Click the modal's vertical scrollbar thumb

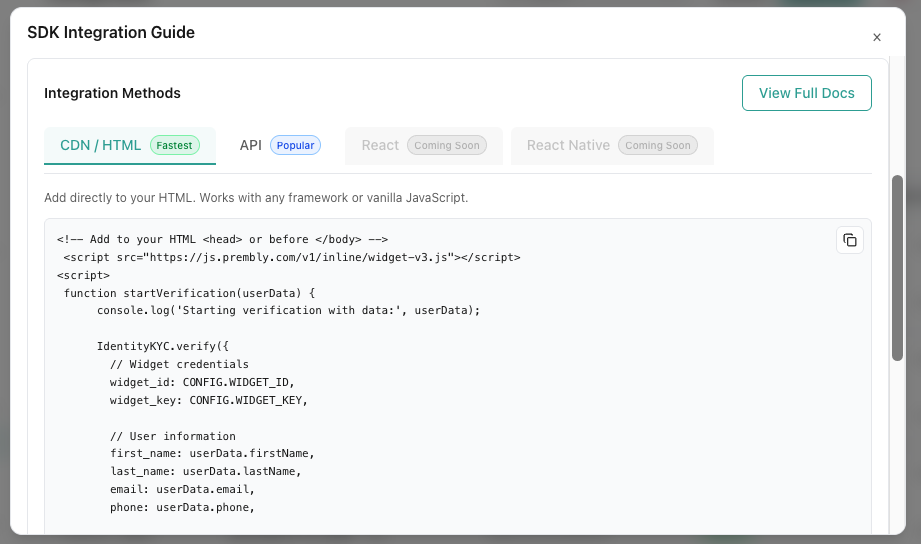pyautogui.click(x=897, y=260)
